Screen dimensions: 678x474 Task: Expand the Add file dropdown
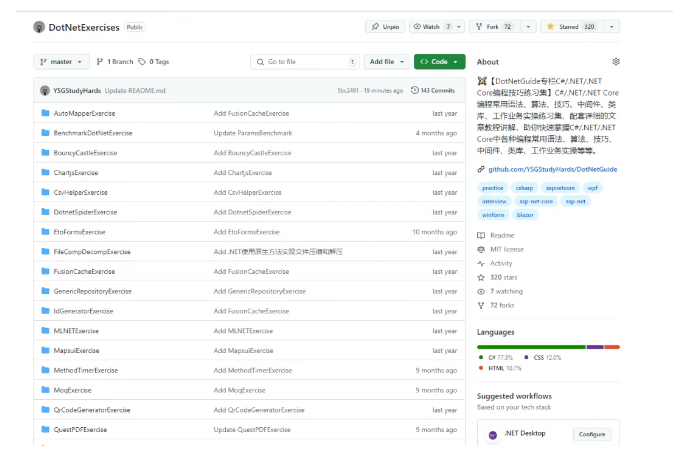click(387, 62)
